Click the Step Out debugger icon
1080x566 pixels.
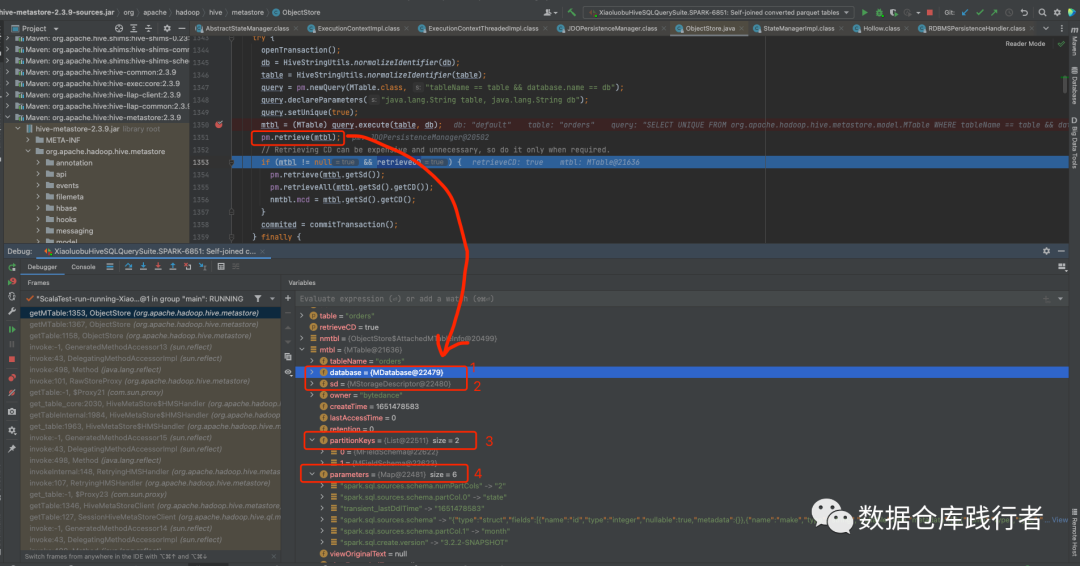pyautogui.click(x=173, y=267)
